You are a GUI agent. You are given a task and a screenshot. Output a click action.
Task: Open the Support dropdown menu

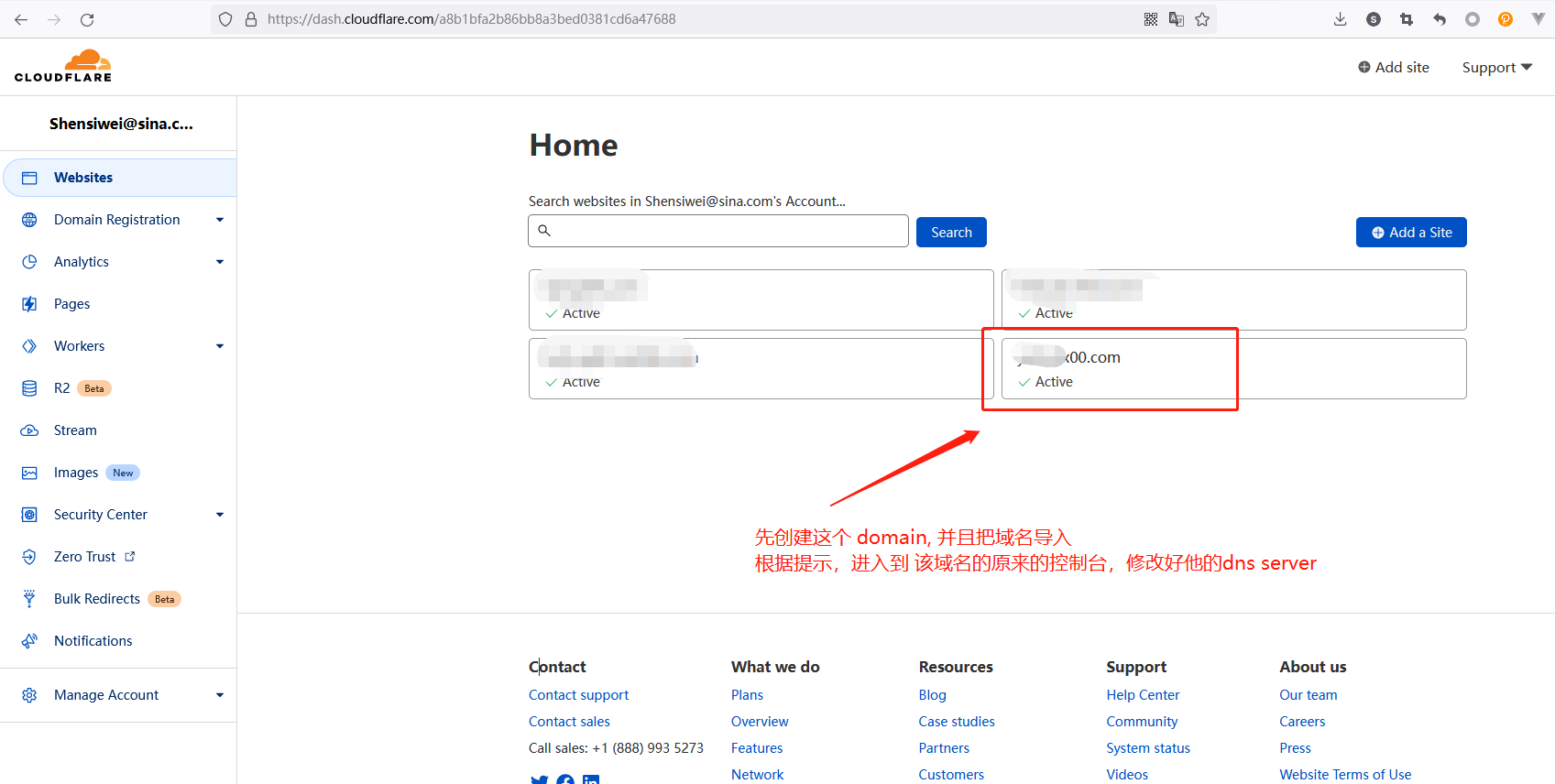point(1496,68)
